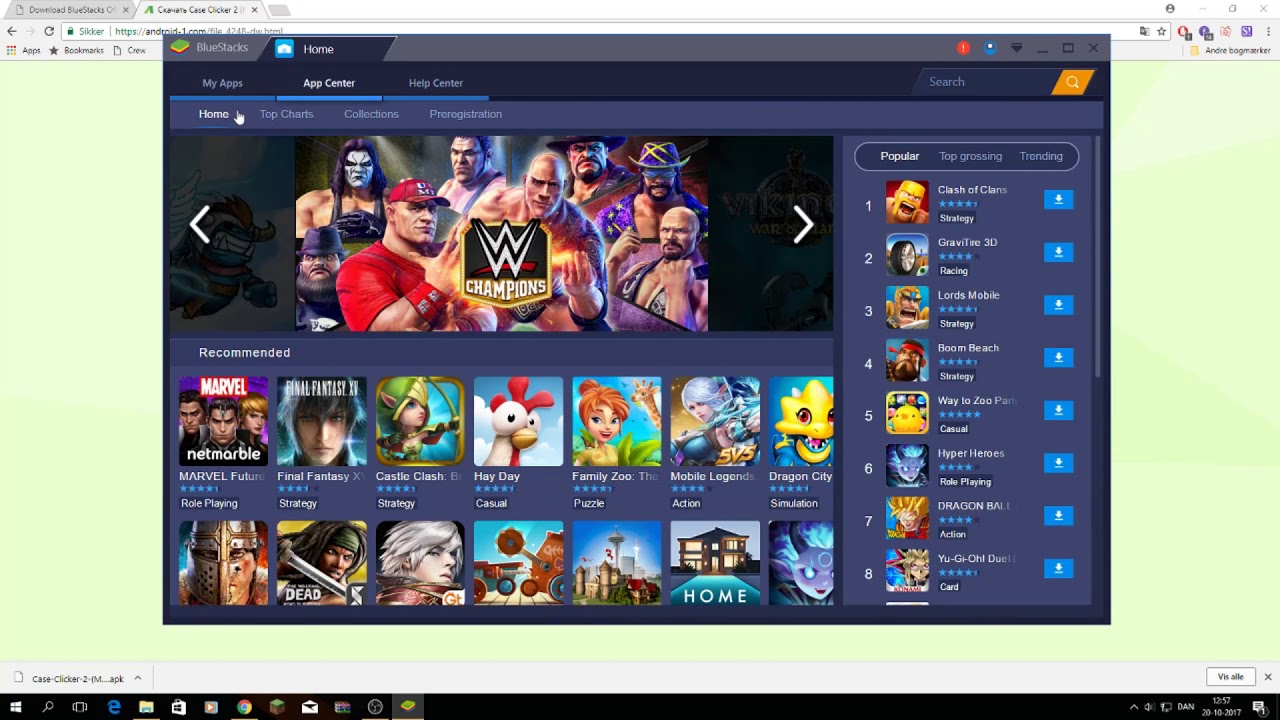The width and height of the screenshot is (1280, 720).
Task: Open GraviTire 3D tire icon
Action: point(907,255)
